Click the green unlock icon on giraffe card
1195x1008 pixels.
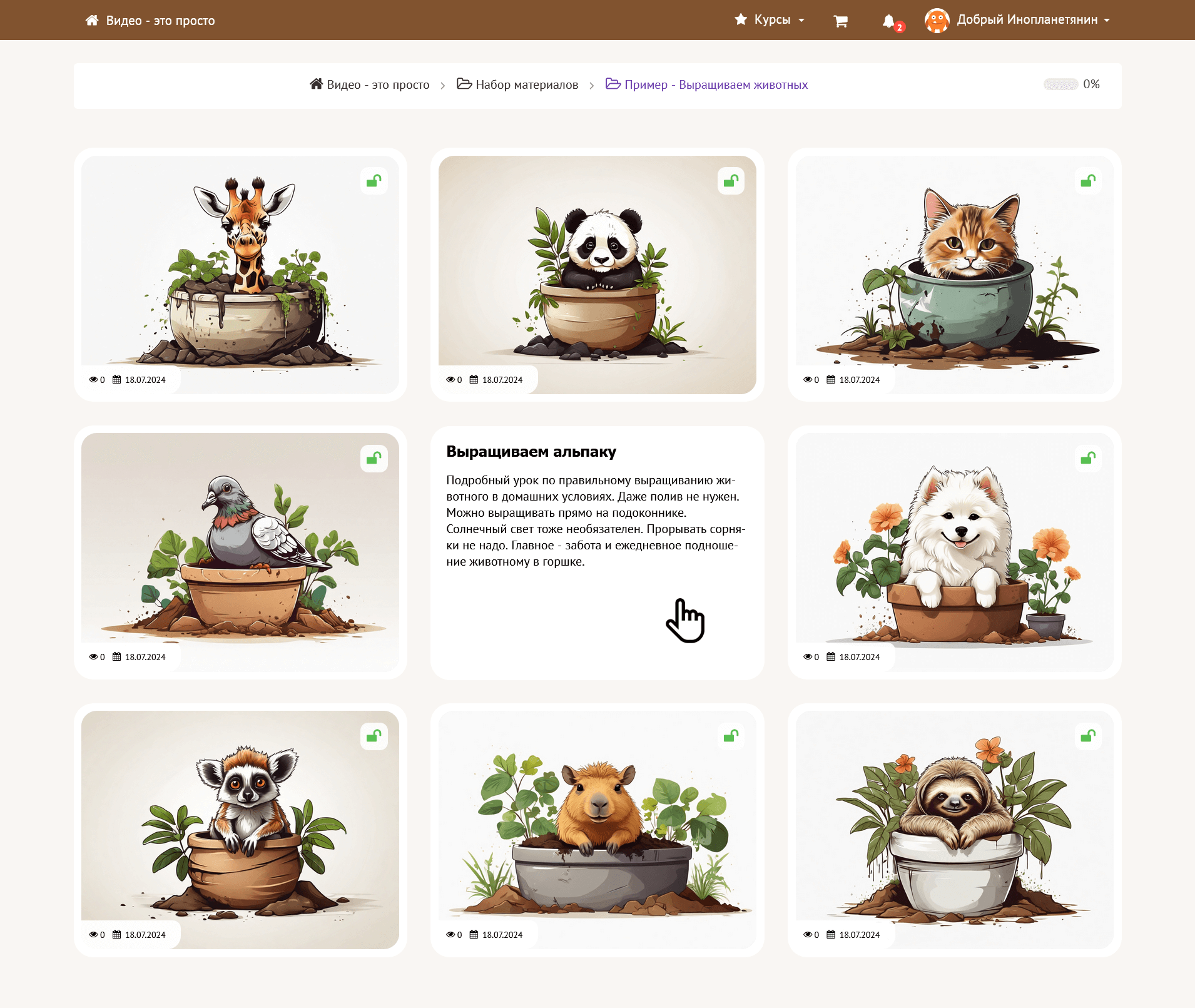[x=374, y=181]
